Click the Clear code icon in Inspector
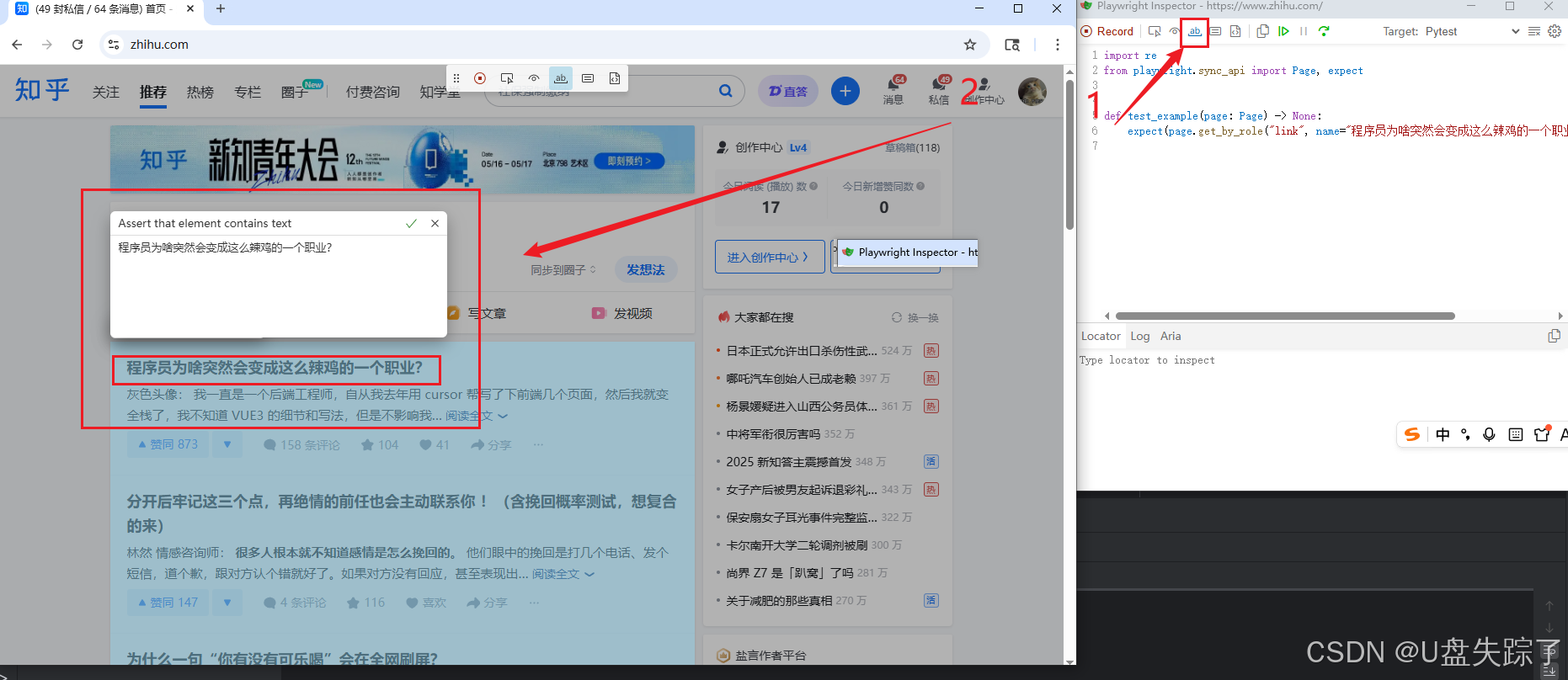Screen dimensions: 1568x680 tap(1534, 31)
